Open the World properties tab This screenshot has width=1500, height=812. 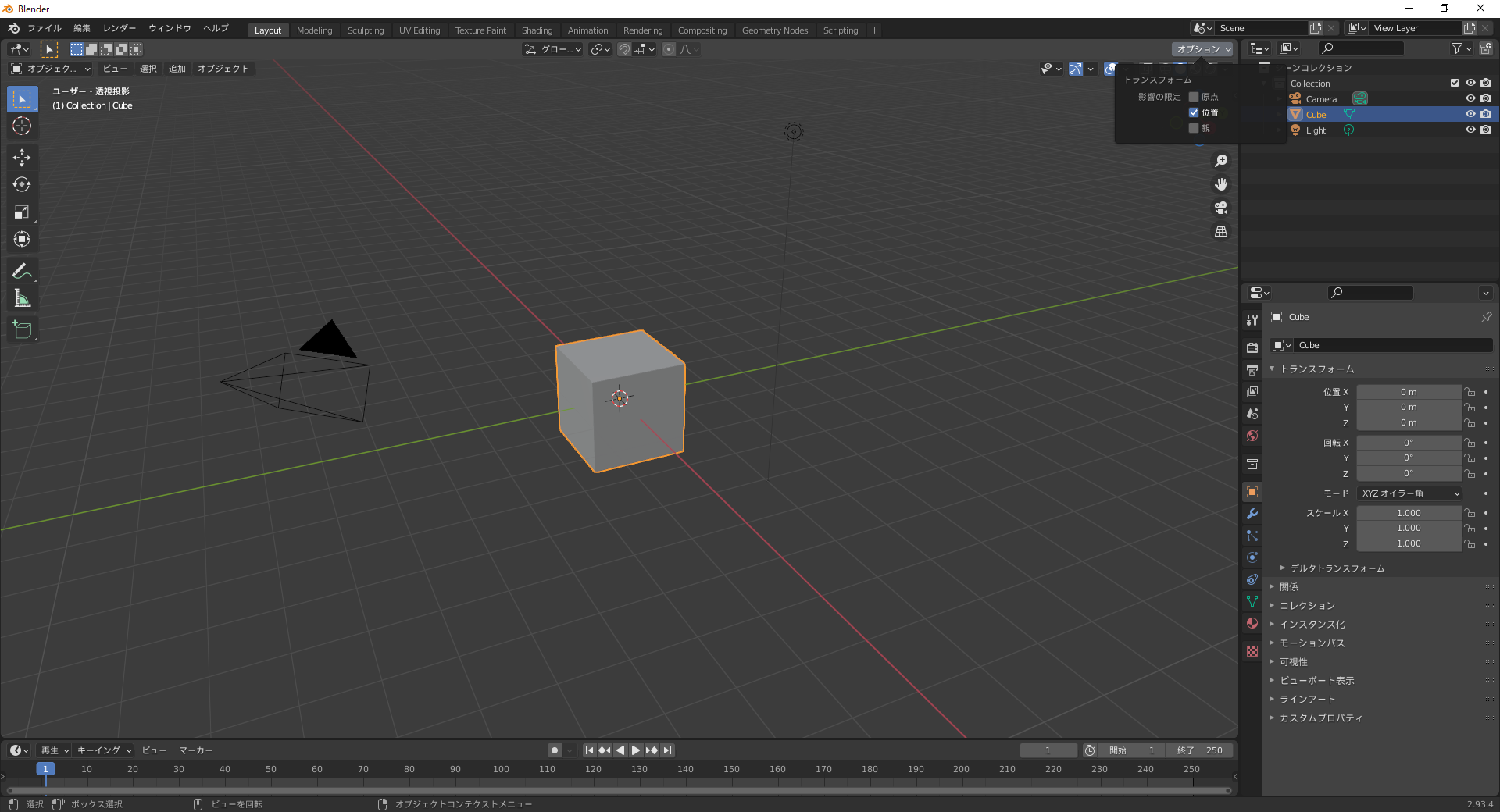(1252, 435)
